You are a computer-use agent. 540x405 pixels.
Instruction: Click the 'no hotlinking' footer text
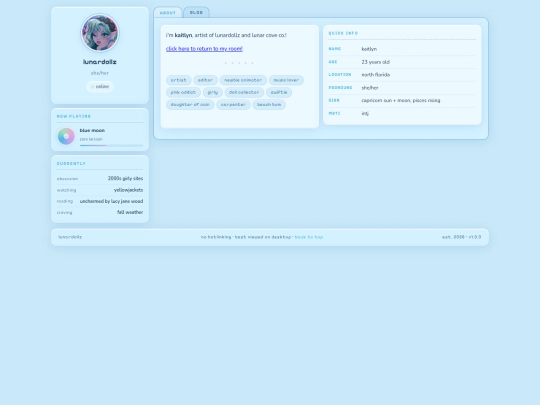[x=216, y=237]
